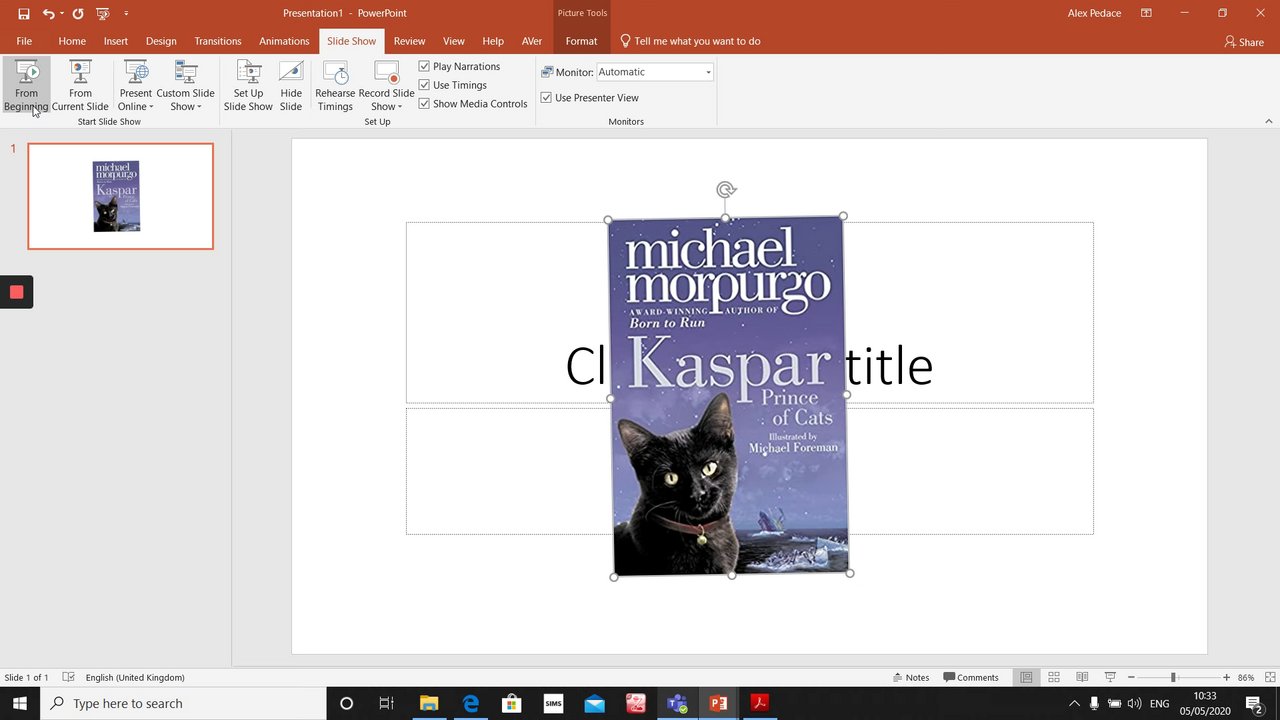Image resolution: width=1280 pixels, height=720 pixels.
Task: Select slide 1 thumbnail in panel
Action: point(120,196)
